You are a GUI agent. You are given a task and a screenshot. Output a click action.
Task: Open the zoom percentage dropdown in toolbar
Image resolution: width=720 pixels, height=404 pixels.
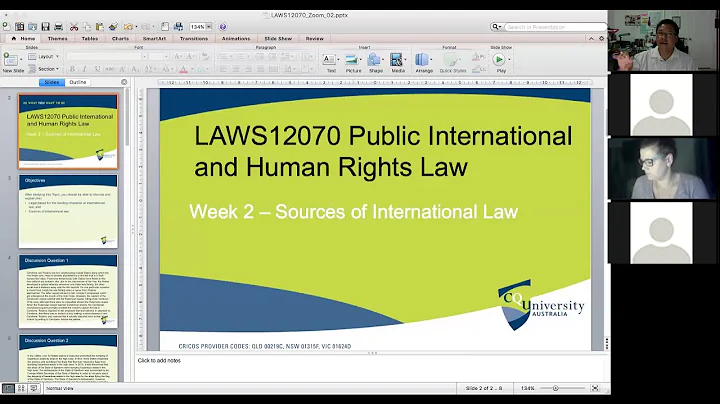(209, 27)
